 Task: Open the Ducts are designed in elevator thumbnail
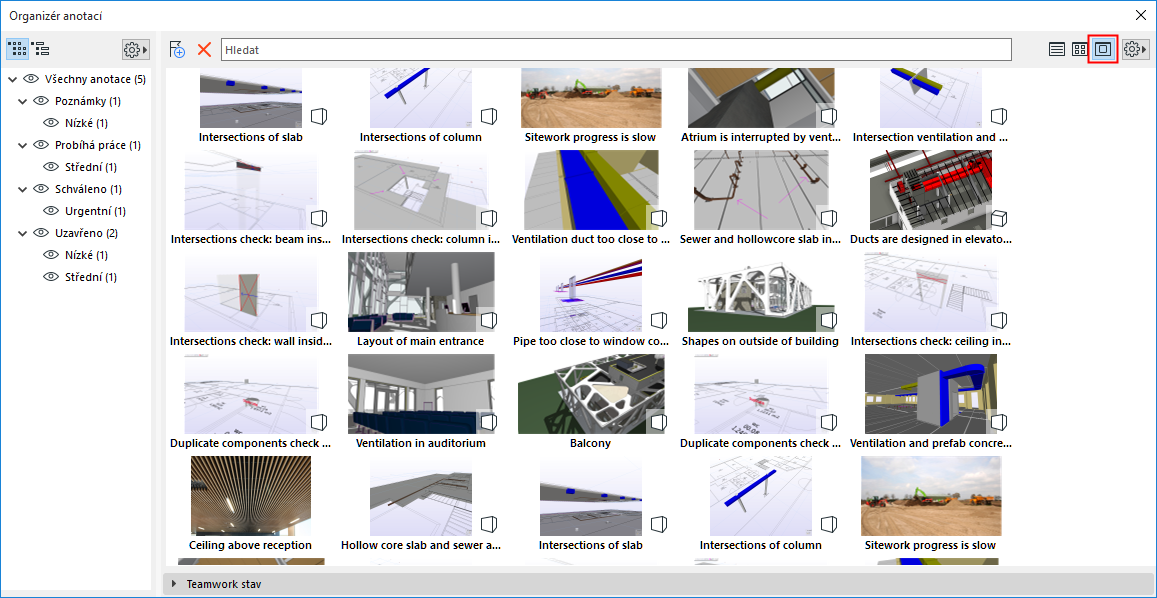pos(930,190)
